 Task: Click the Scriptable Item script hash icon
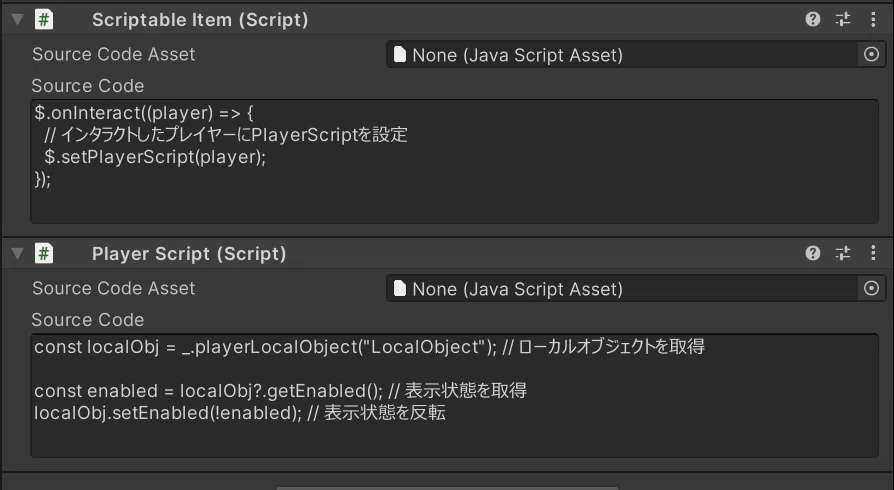point(43,19)
